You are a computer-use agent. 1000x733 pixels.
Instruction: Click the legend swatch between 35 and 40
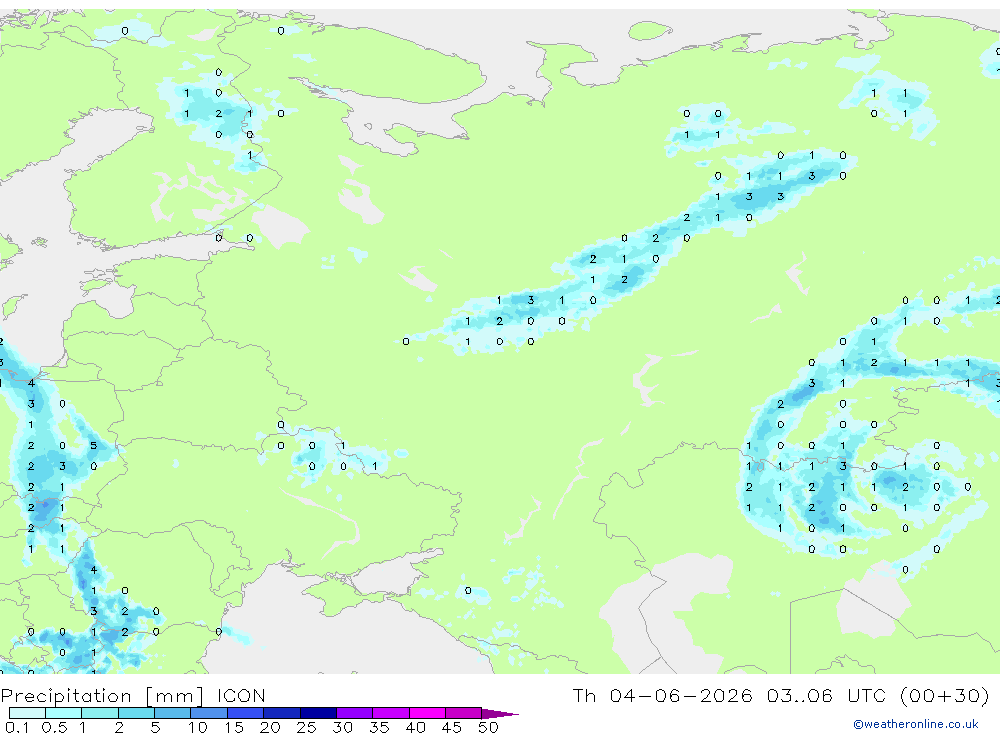[x=391, y=713]
